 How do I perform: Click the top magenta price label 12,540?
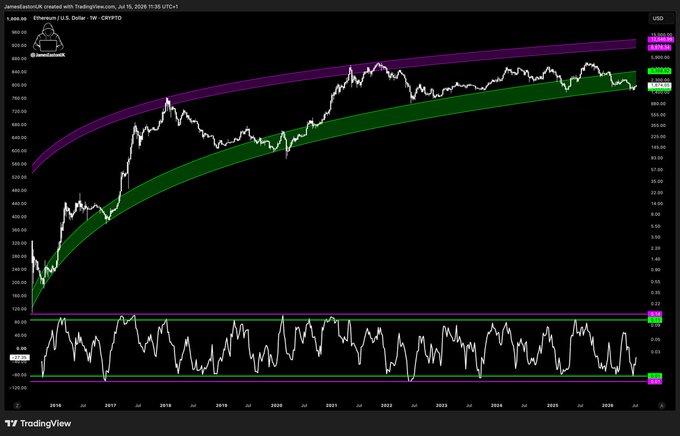coord(660,39)
